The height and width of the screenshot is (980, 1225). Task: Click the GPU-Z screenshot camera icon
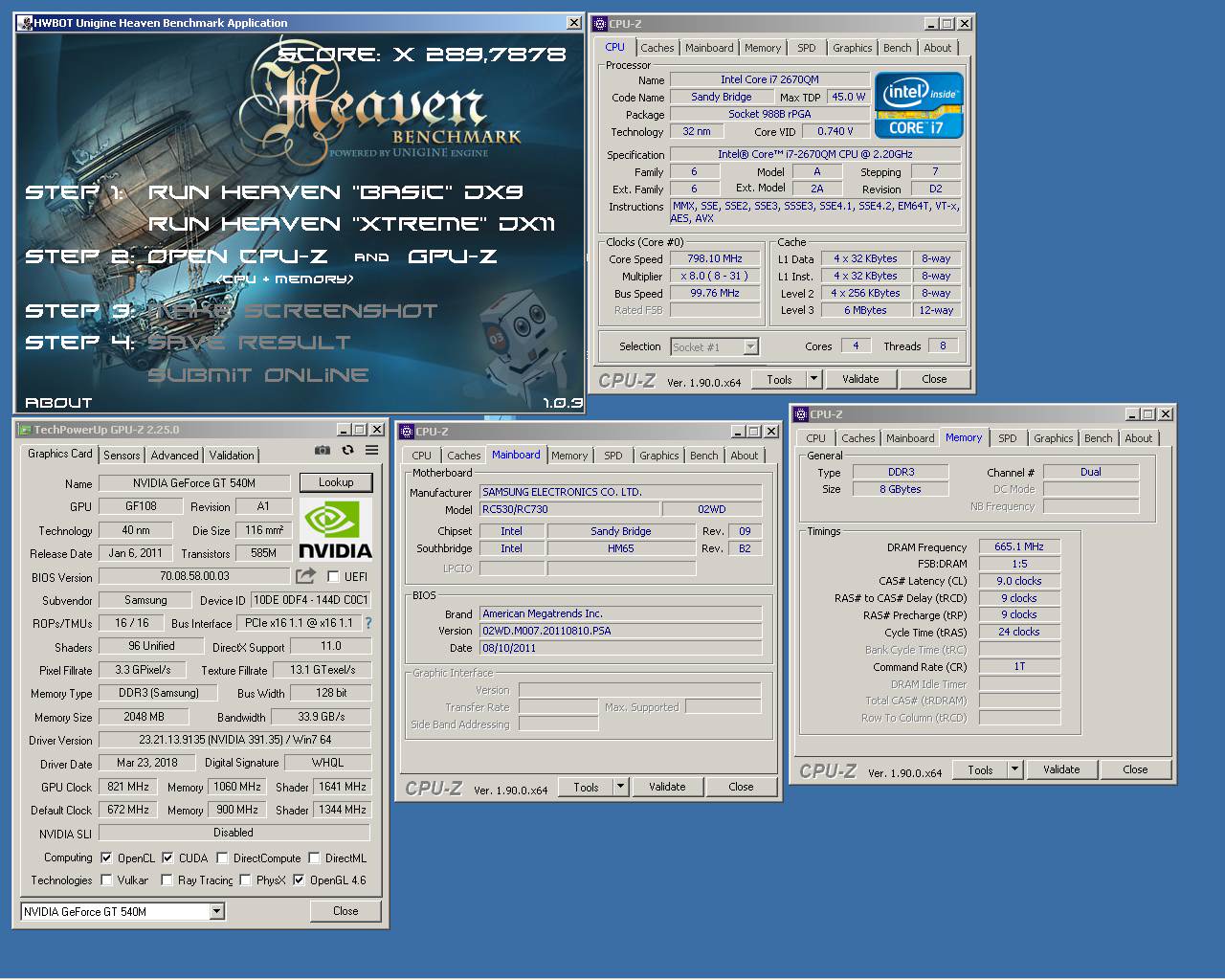323,450
